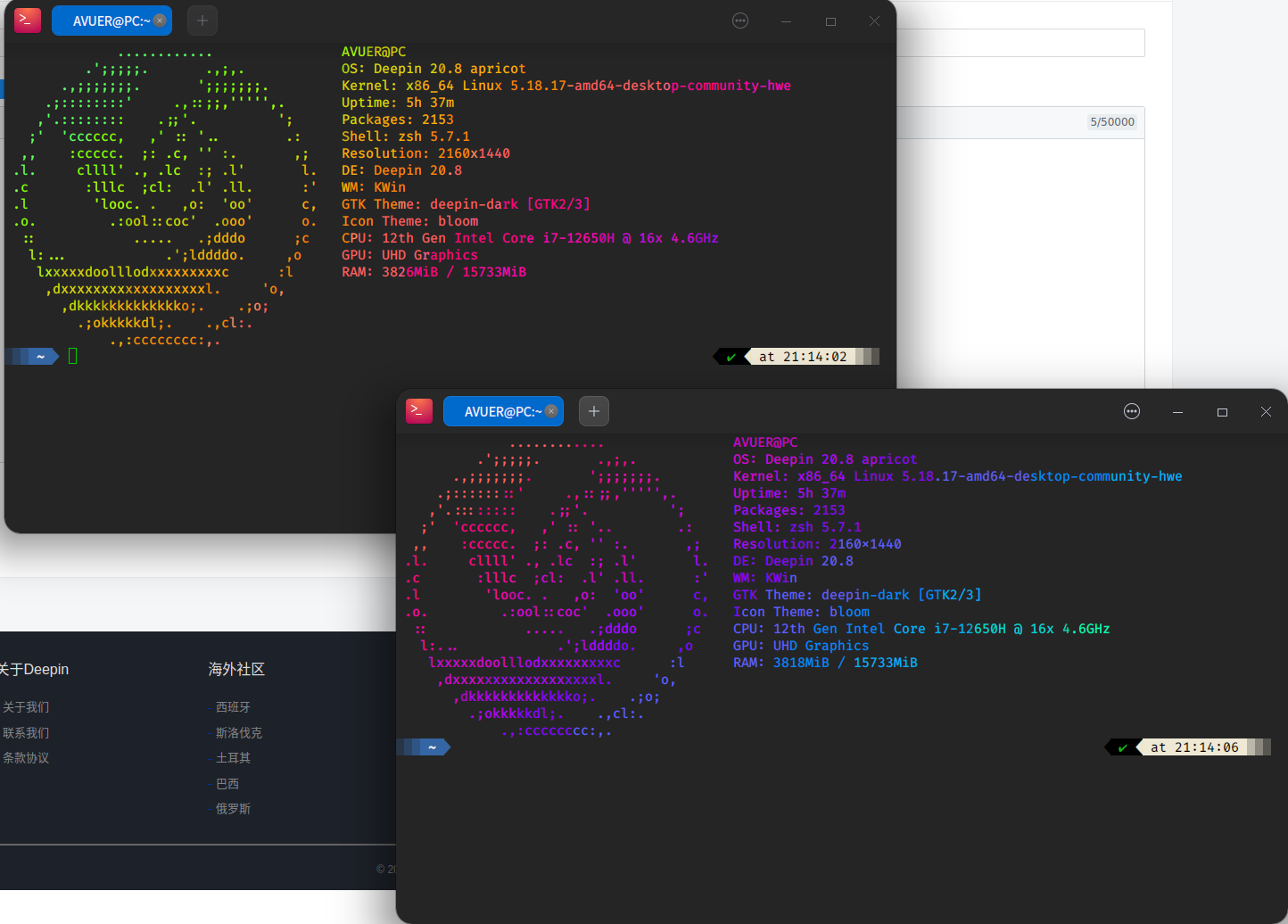Click the AVUER@PC header above the front terminal's OS line
Viewport: 1288px width, 924px height.
[765, 442]
